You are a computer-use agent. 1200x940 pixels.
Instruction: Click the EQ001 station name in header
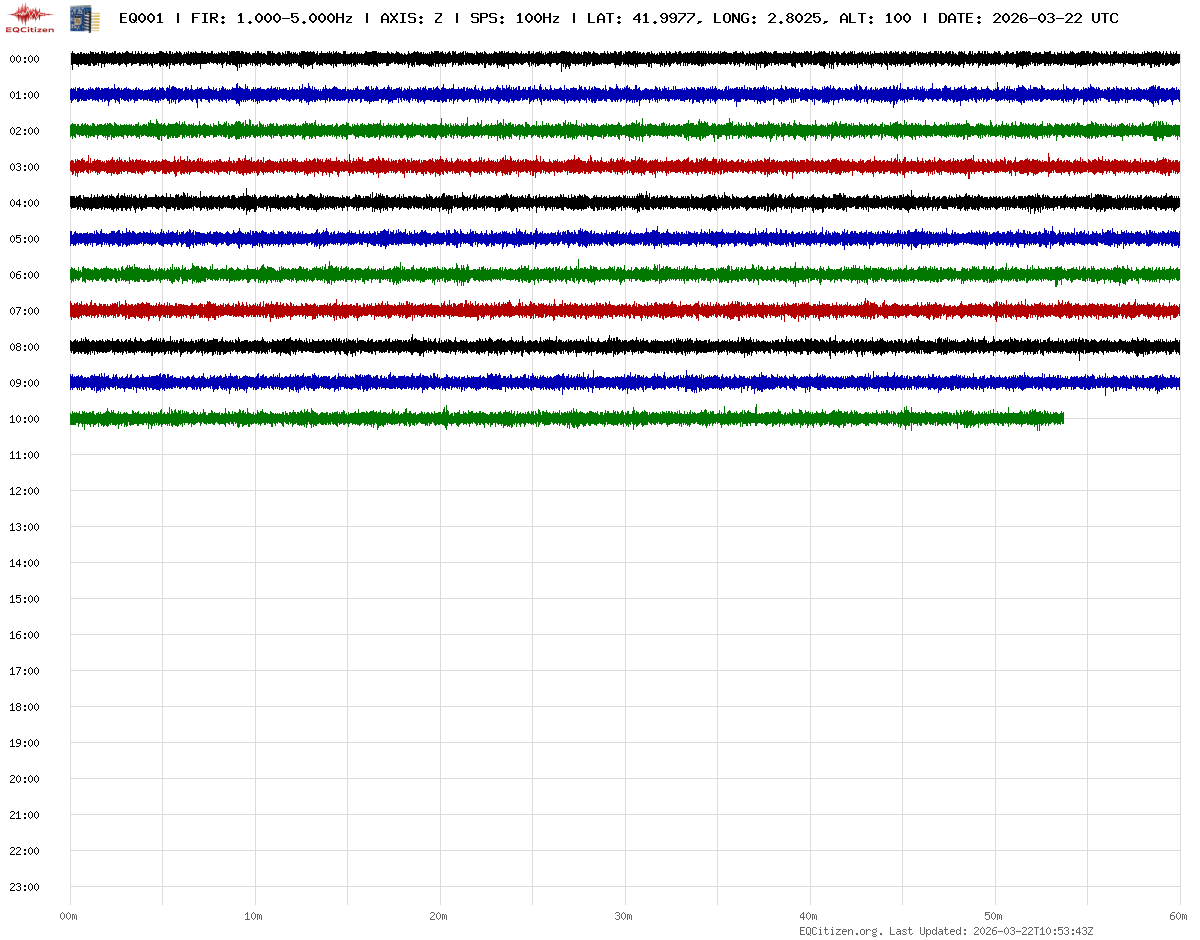141,18
